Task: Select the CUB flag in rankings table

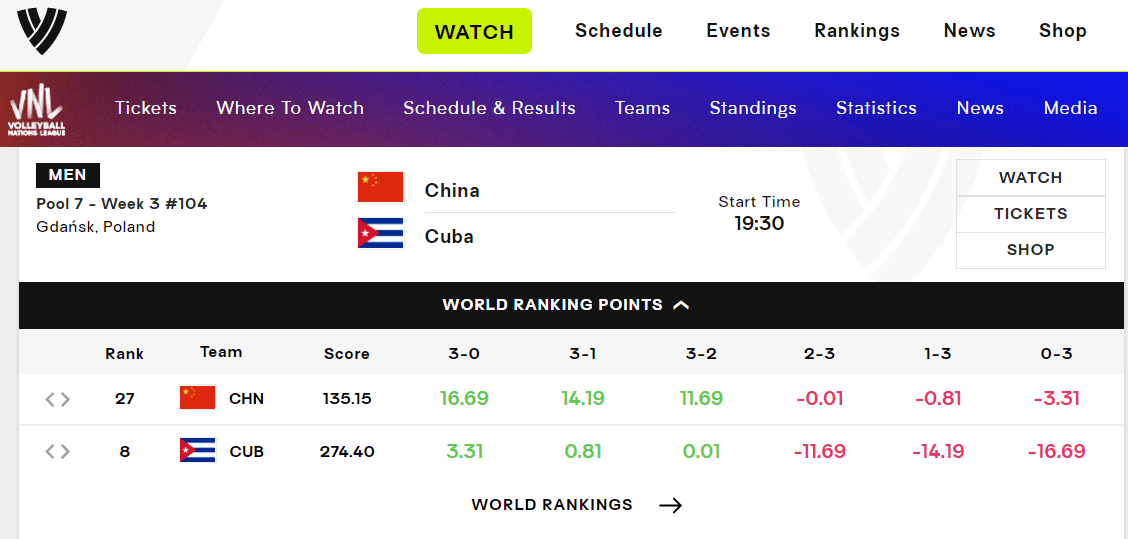Action: [197, 450]
